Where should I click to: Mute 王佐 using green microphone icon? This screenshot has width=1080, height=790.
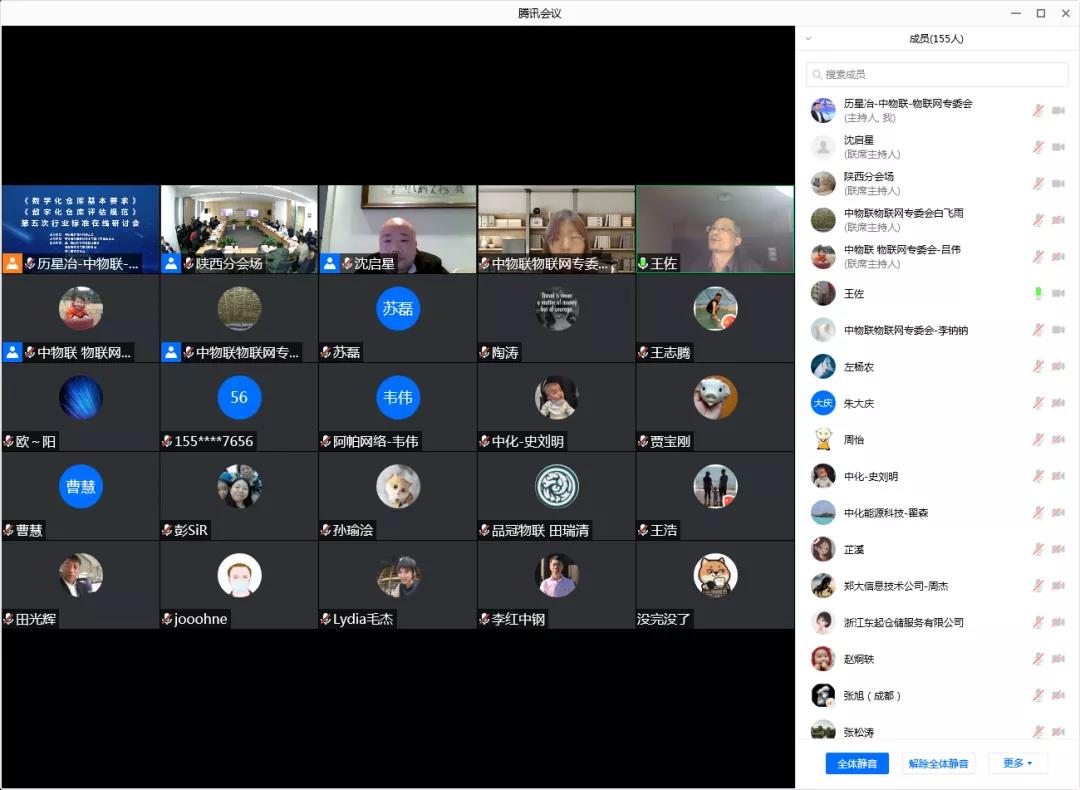point(1038,293)
